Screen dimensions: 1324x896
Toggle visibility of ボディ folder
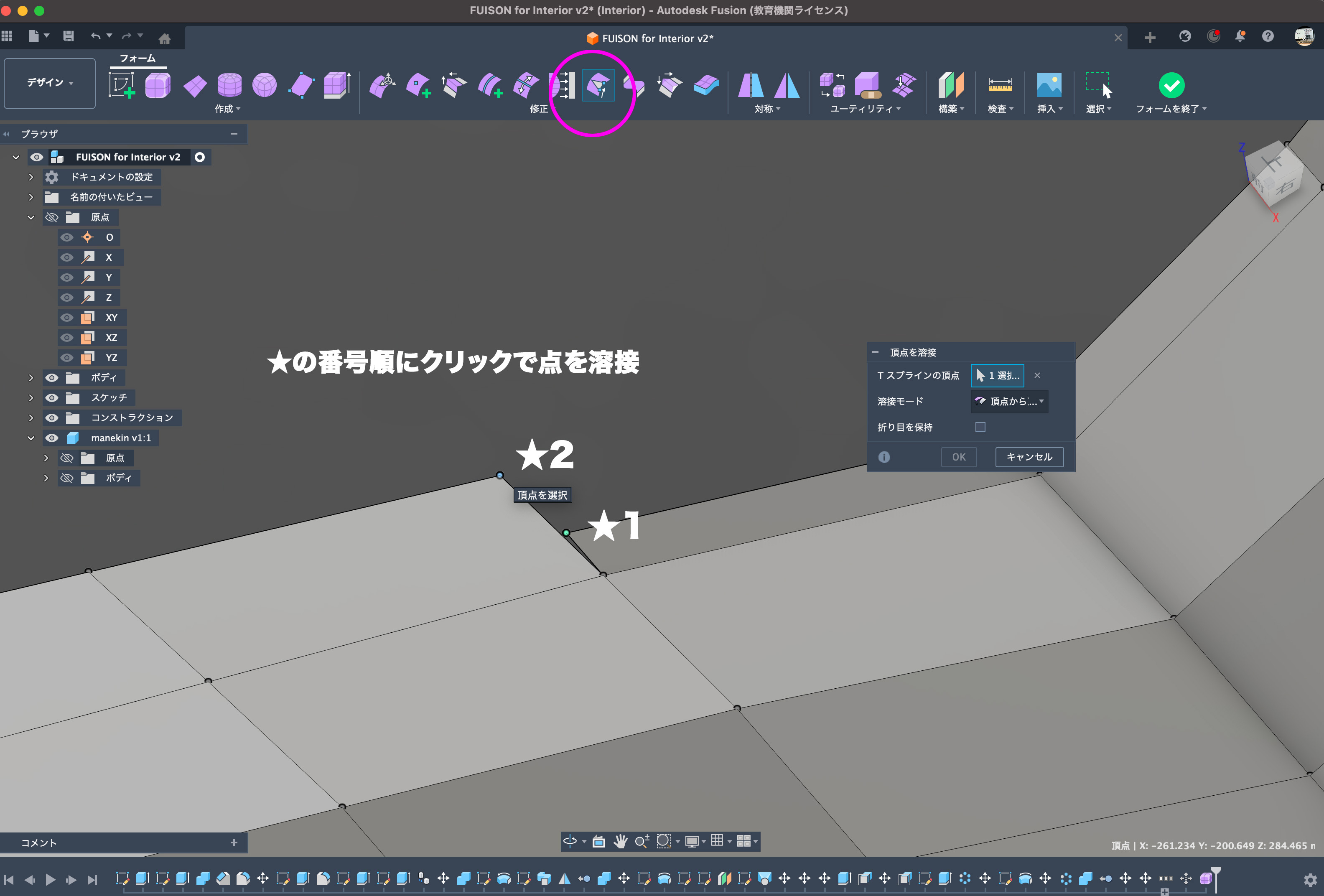click(x=52, y=378)
